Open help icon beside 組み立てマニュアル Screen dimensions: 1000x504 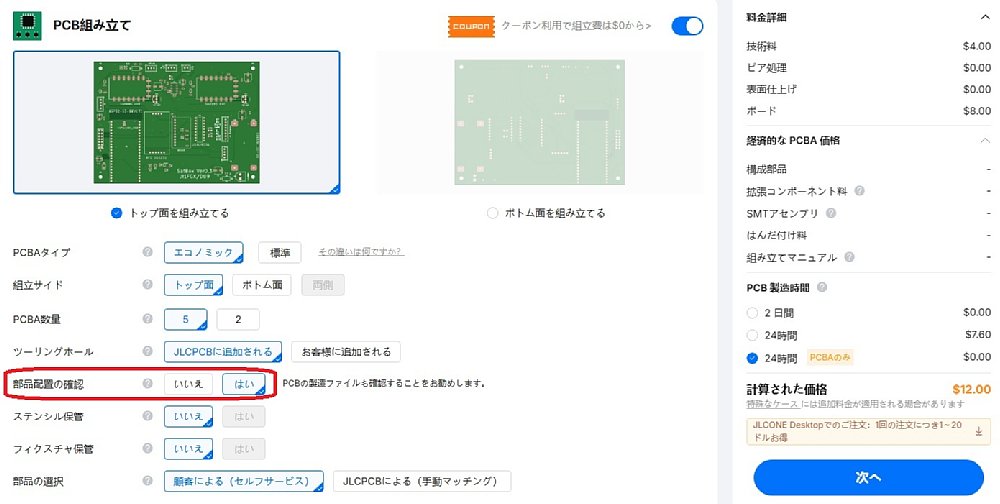click(849, 257)
